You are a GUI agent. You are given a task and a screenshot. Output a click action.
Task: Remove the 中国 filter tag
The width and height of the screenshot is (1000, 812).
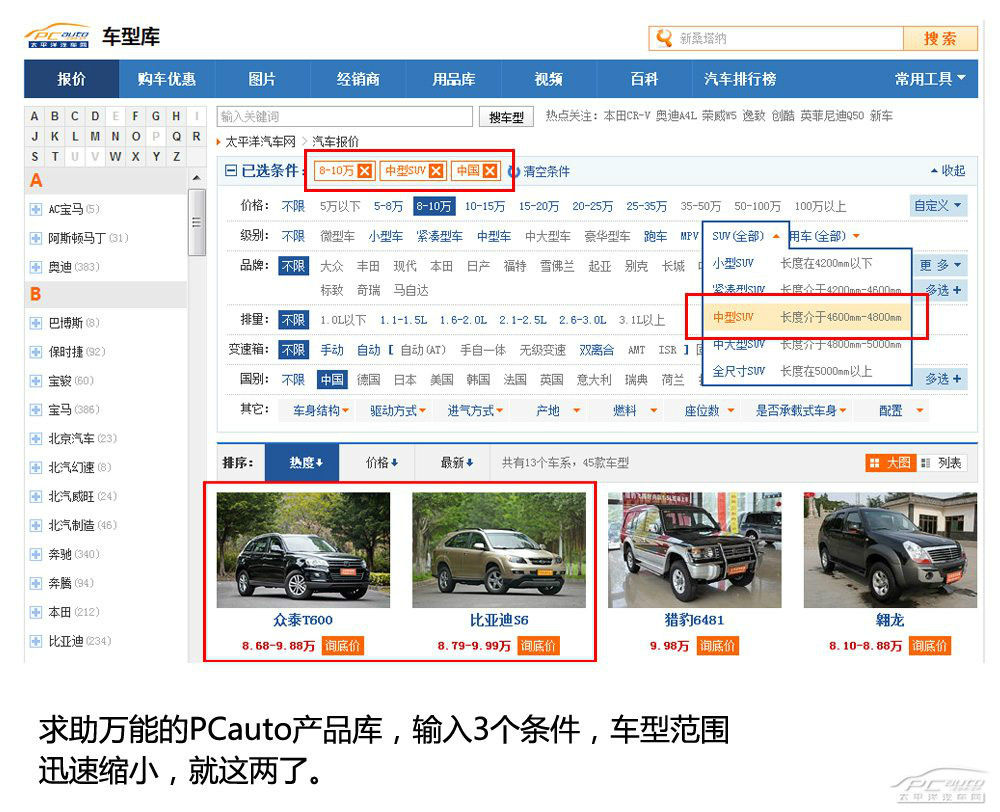tap(490, 171)
